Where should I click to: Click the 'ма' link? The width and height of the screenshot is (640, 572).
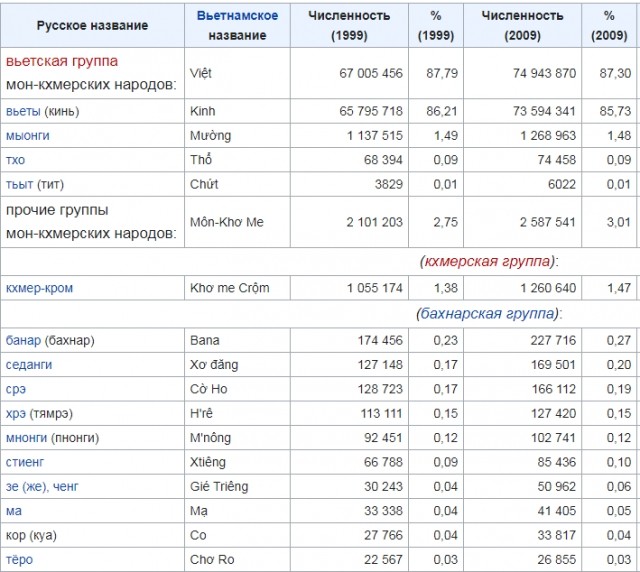13,511
